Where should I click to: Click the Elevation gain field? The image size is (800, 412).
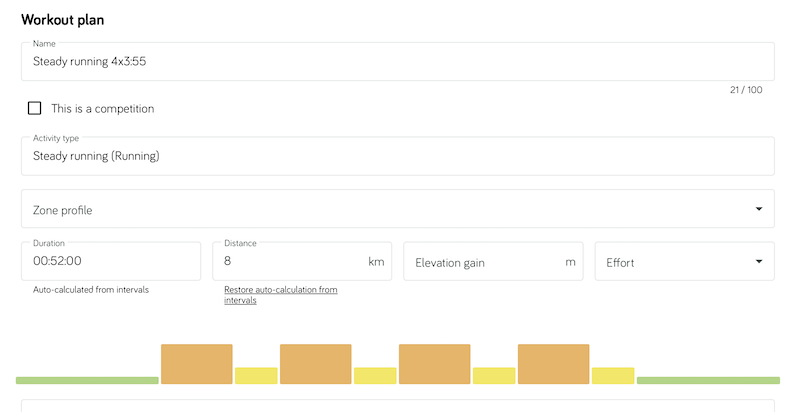point(485,262)
